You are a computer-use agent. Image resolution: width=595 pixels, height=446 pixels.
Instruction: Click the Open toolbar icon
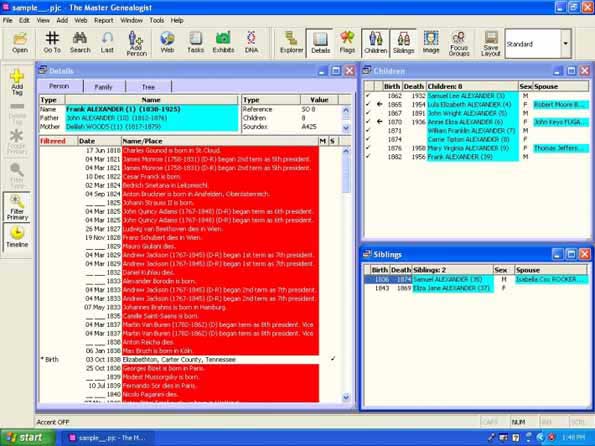point(20,43)
